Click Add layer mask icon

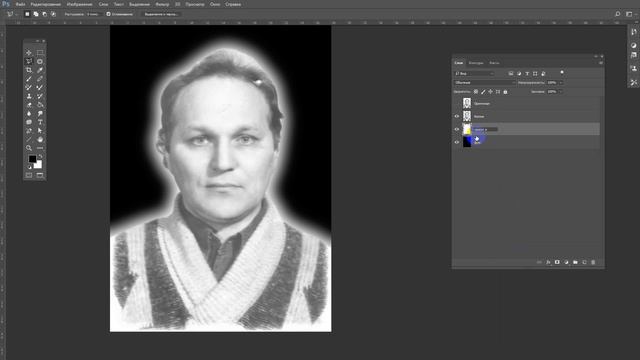(x=557, y=262)
